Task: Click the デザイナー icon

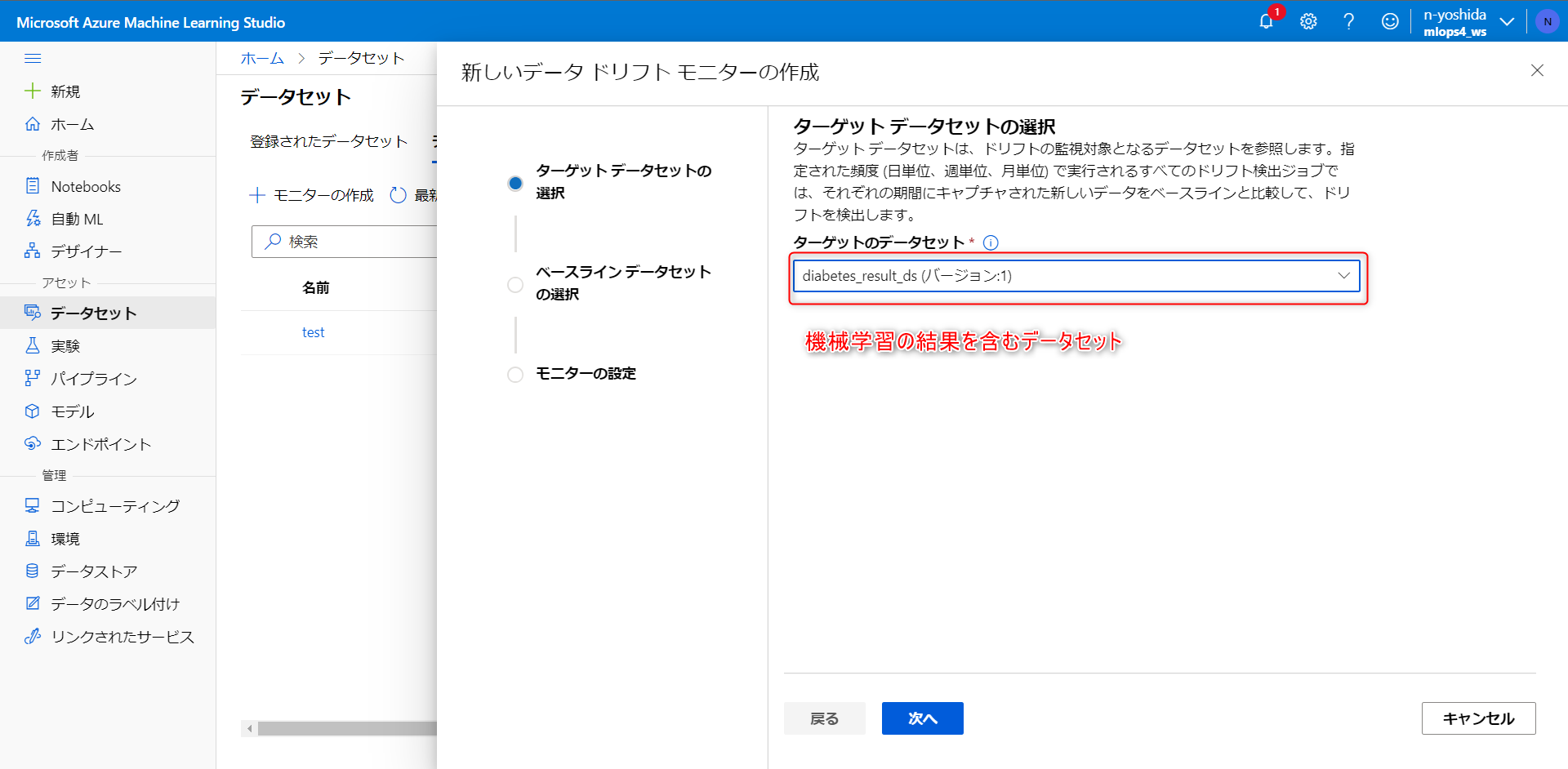Action: pyautogui.click(x=33, y=251)
